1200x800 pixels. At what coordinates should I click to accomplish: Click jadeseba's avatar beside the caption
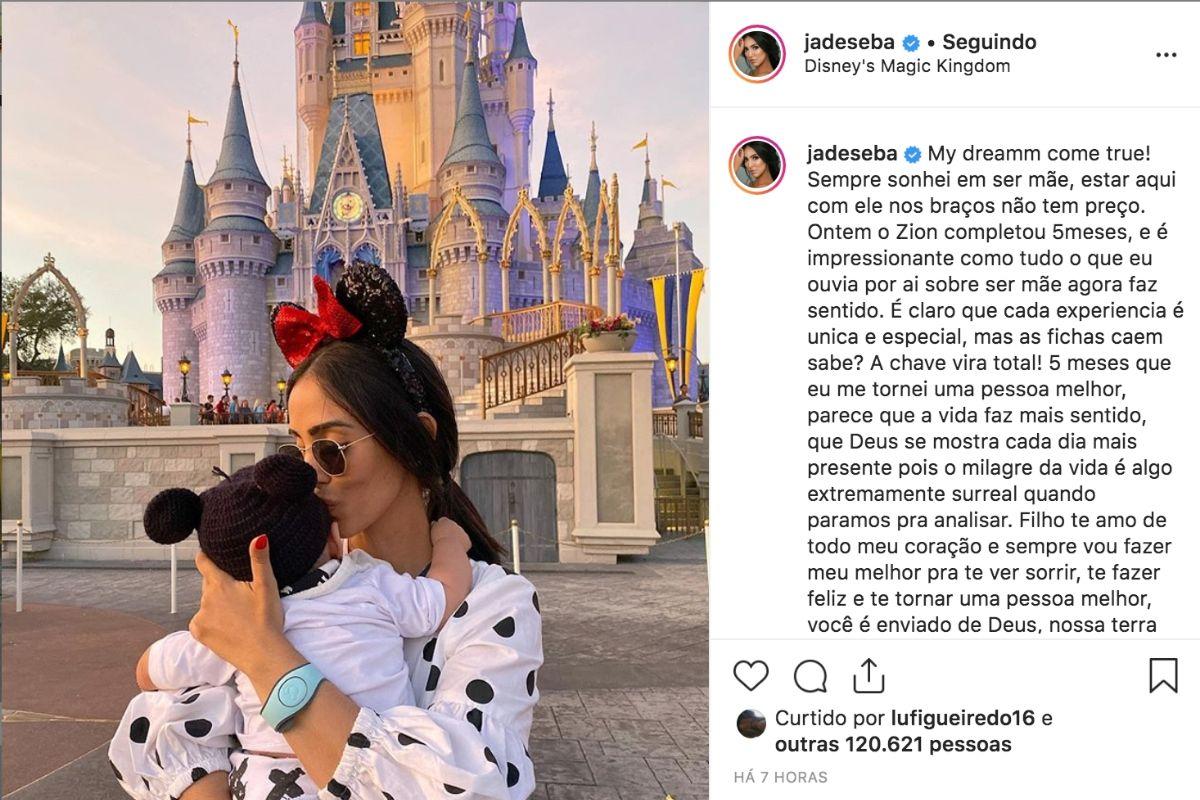pyautogui.click(x=757, y=165)
